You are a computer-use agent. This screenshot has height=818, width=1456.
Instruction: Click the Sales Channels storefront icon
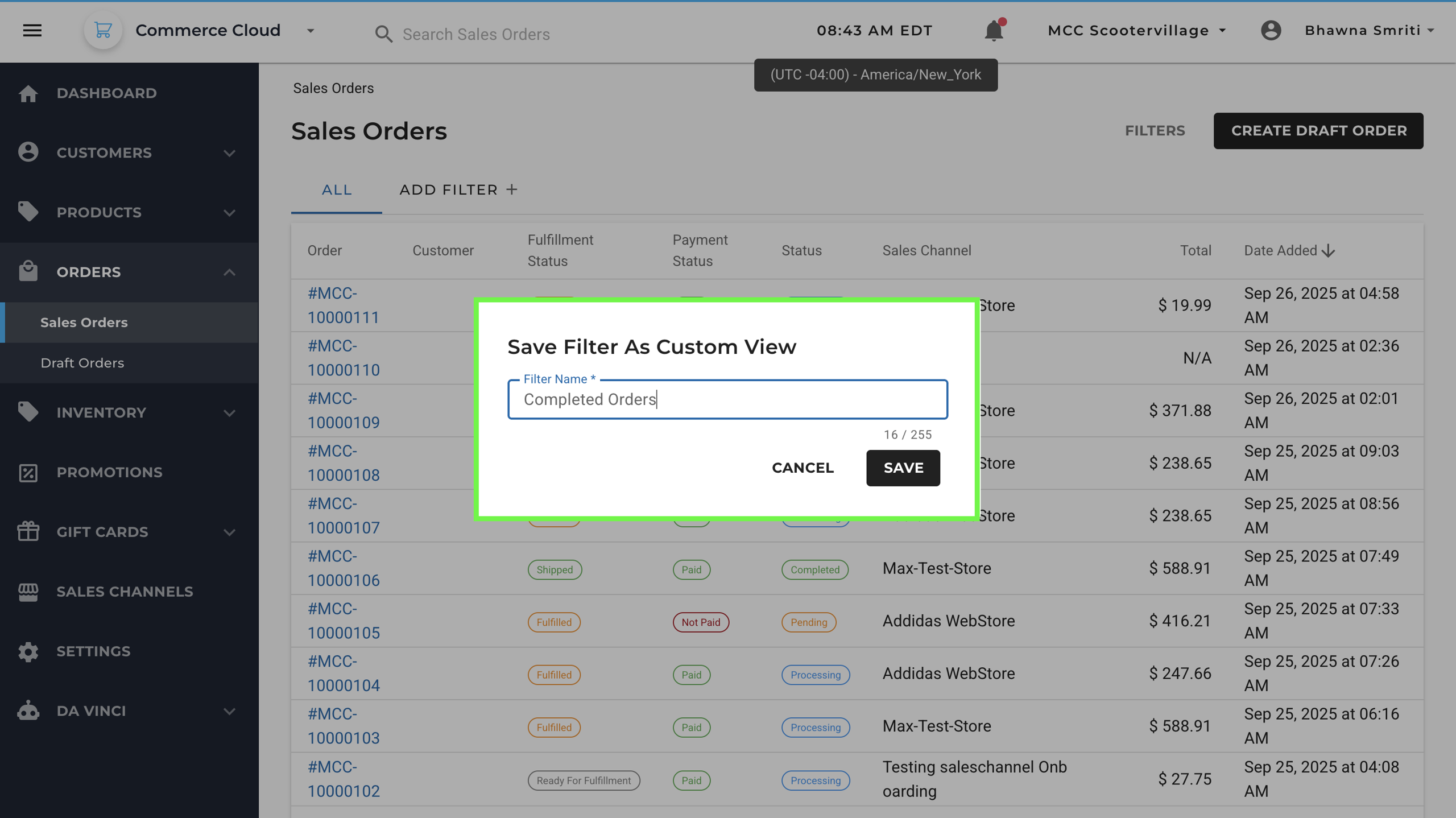[x=28, y=592]
